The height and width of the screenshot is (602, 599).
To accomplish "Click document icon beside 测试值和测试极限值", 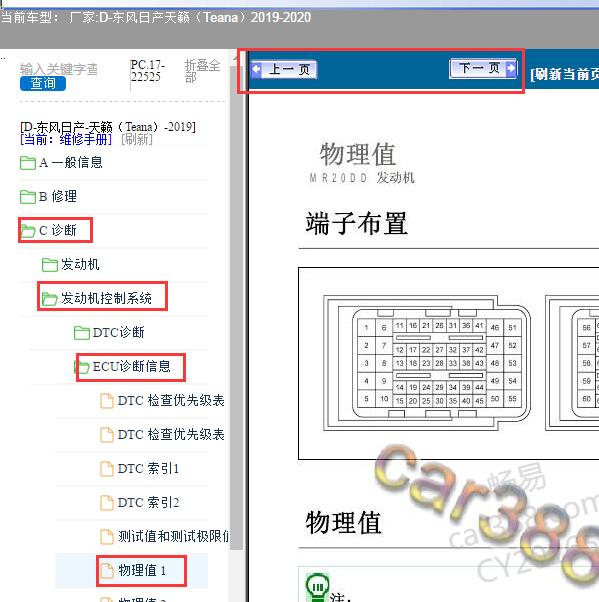I will [x=107, y=536].
